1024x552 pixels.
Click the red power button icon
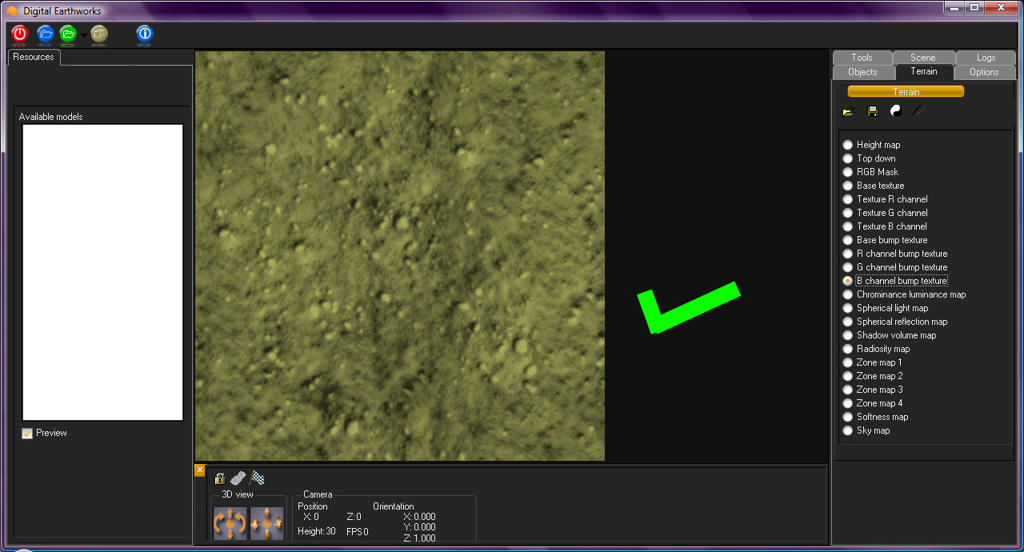tap(19, 33)
